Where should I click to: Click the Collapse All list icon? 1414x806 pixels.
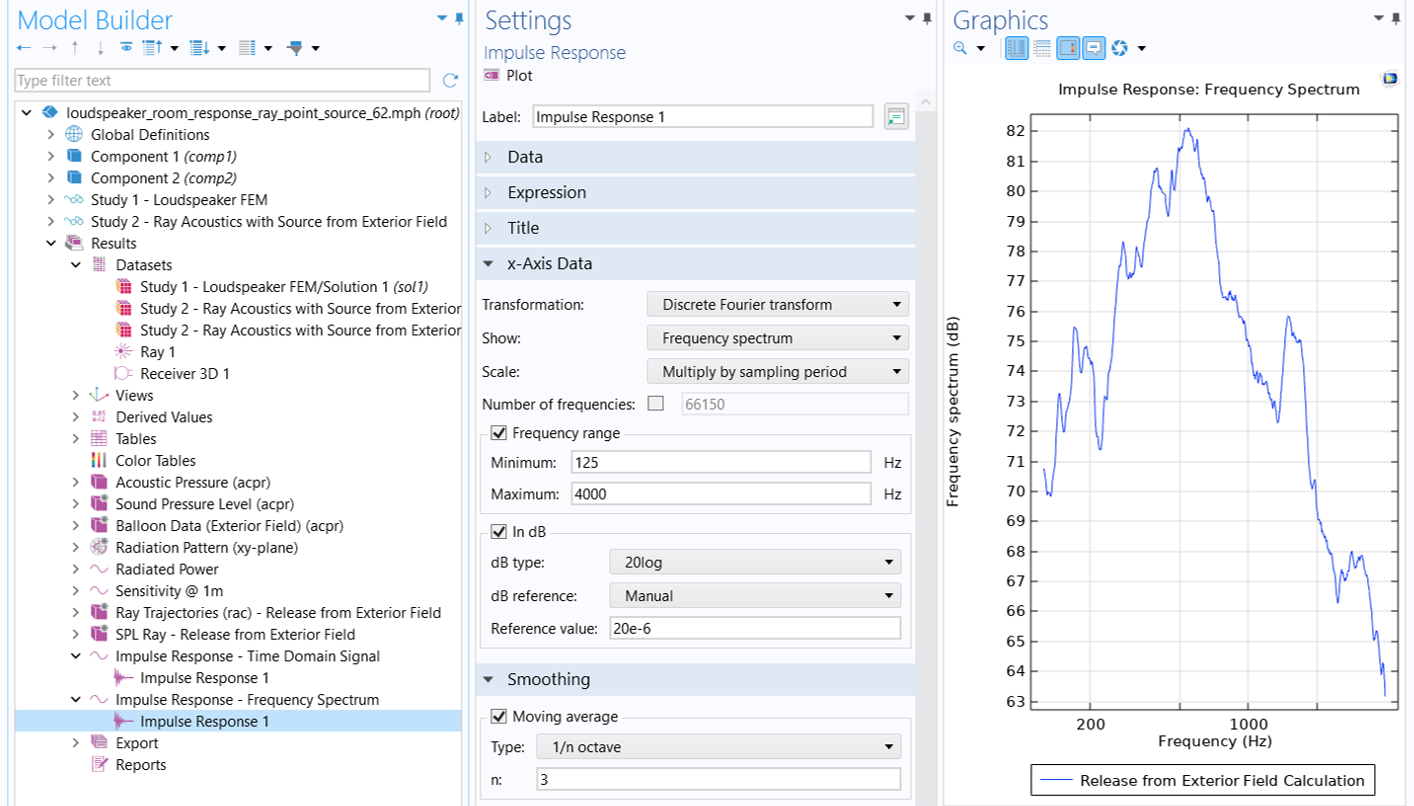click(152, 47)
